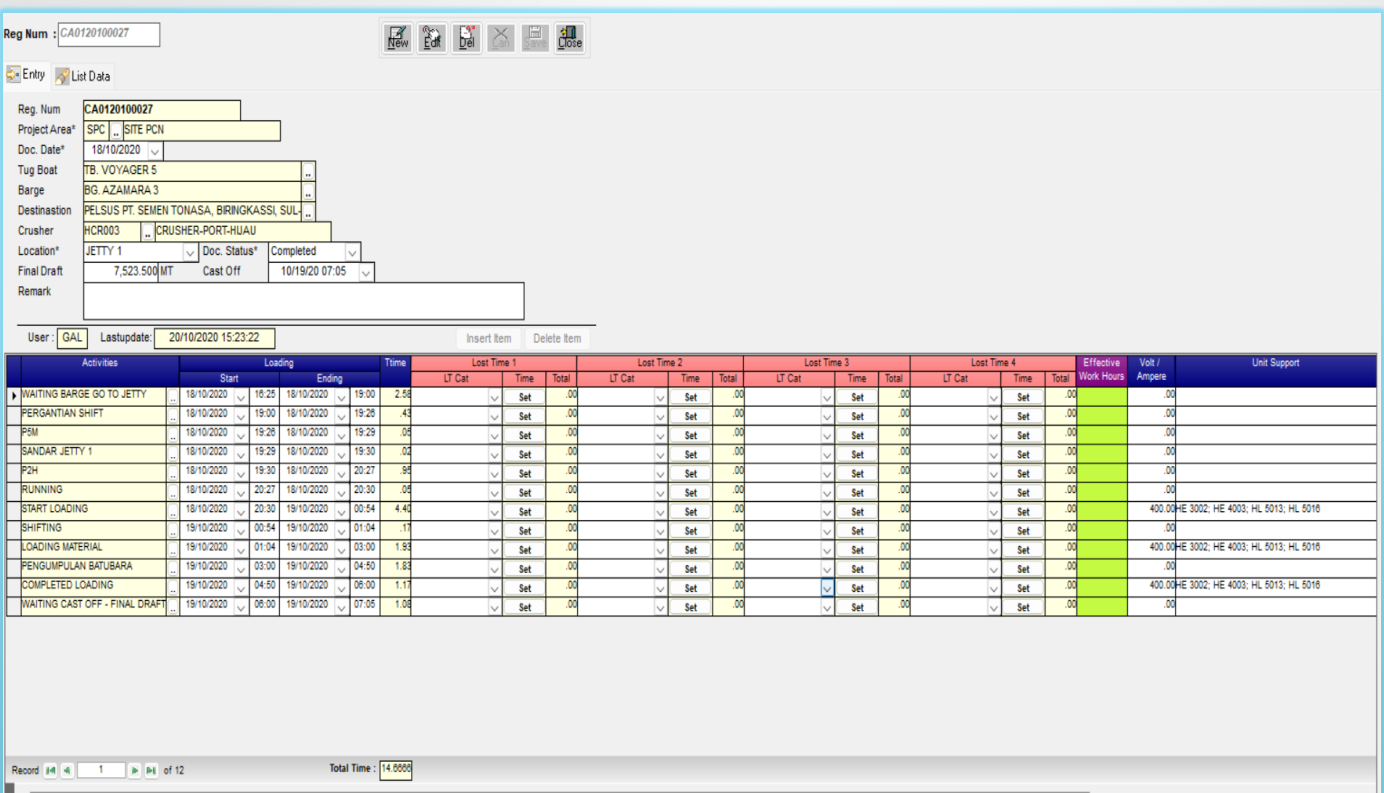1384x793 pixels.
Task: Click Lost Time 4 Set for WAITING CAST OFF row
Action: click(1023, 606)
